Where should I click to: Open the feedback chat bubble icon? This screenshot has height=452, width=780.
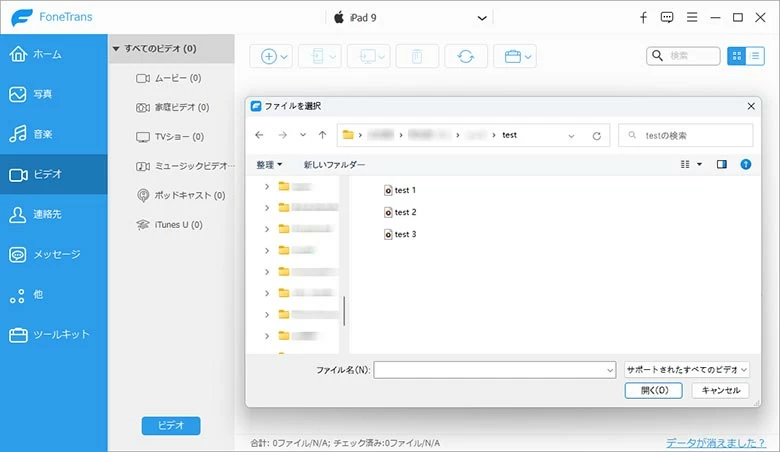click(667, 18)
